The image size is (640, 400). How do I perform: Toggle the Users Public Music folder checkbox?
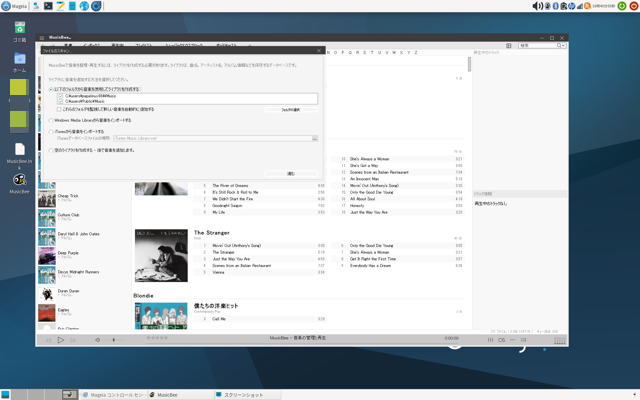pos(60,101)
